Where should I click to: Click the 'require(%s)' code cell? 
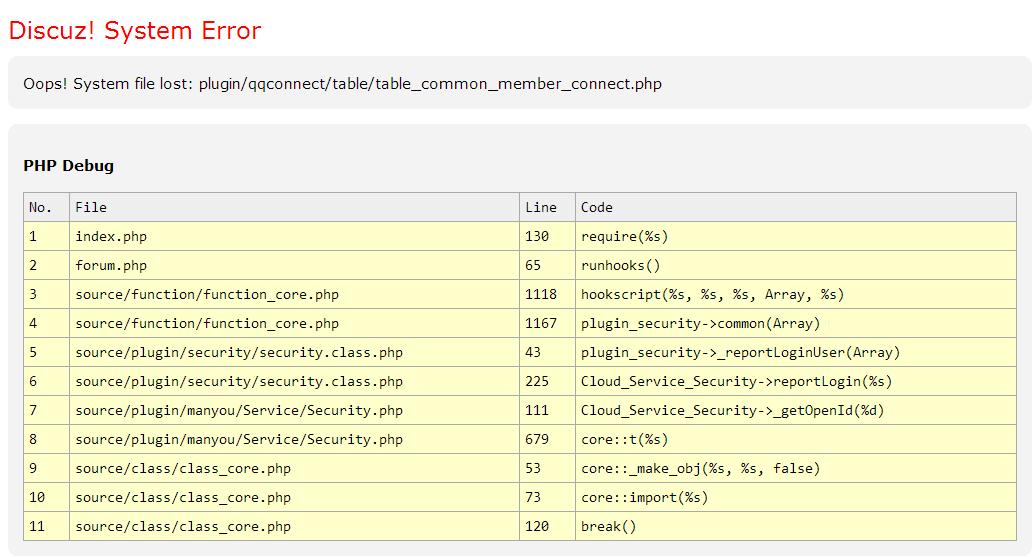(624, 236)
